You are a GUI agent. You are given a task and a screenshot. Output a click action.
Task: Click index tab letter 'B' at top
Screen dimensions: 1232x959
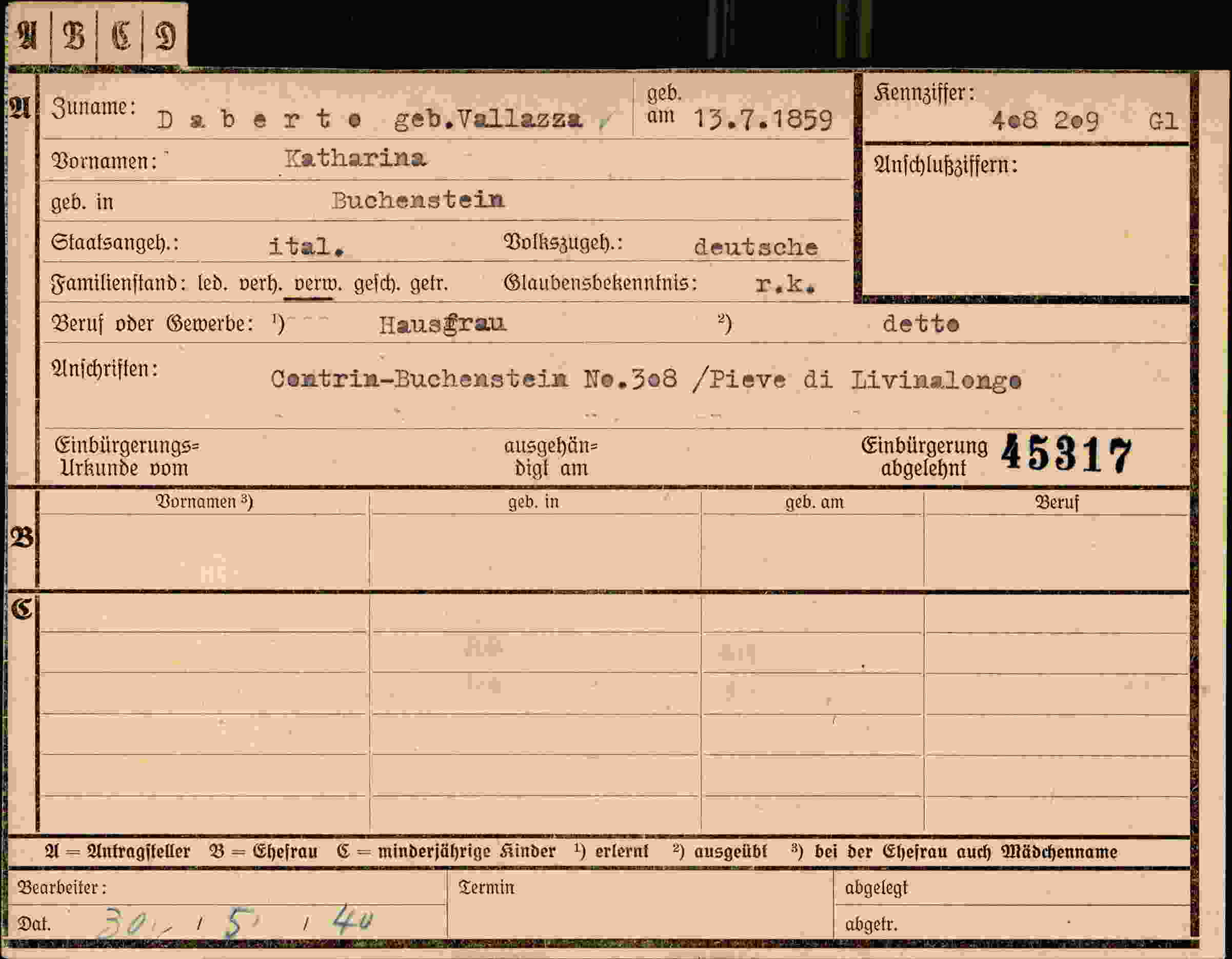tap(74, 35)
